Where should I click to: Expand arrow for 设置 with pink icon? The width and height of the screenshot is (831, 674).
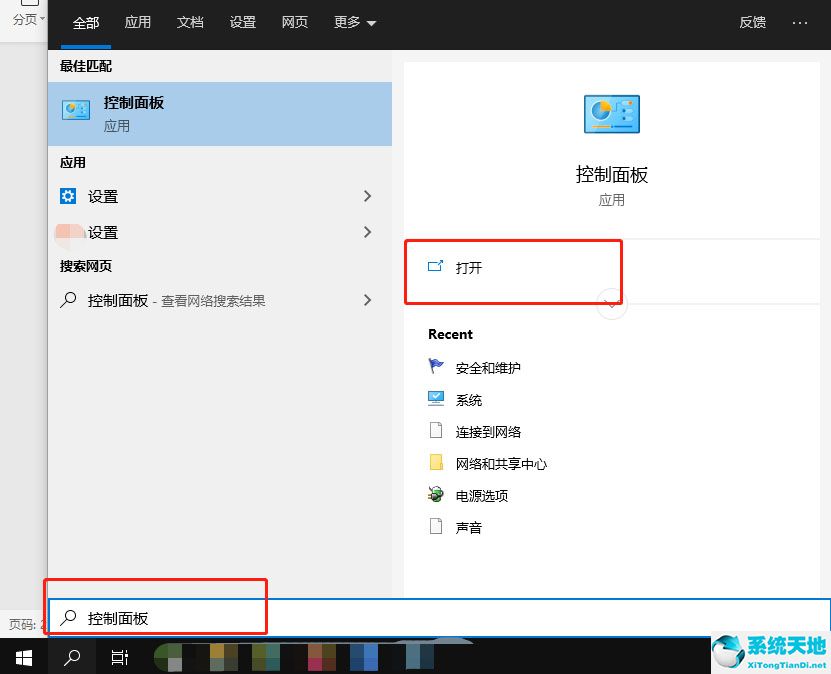click(368, 232)
